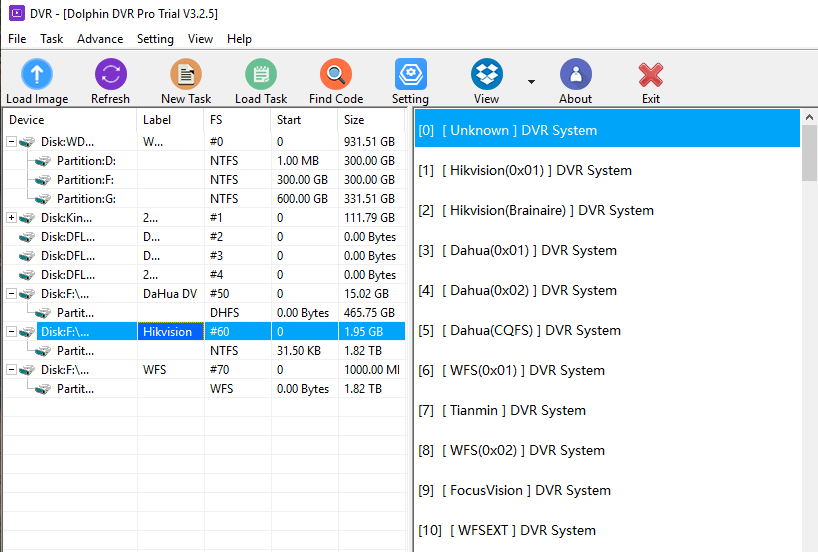Click the disk icon of the WFS #70 disk row
The width and height of the screenshot is (818, 552).
tap(27, 370)
